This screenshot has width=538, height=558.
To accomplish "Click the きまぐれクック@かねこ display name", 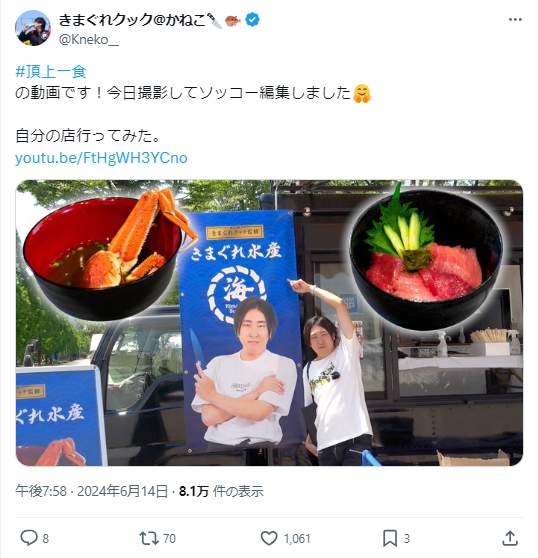I will point(132,20).
